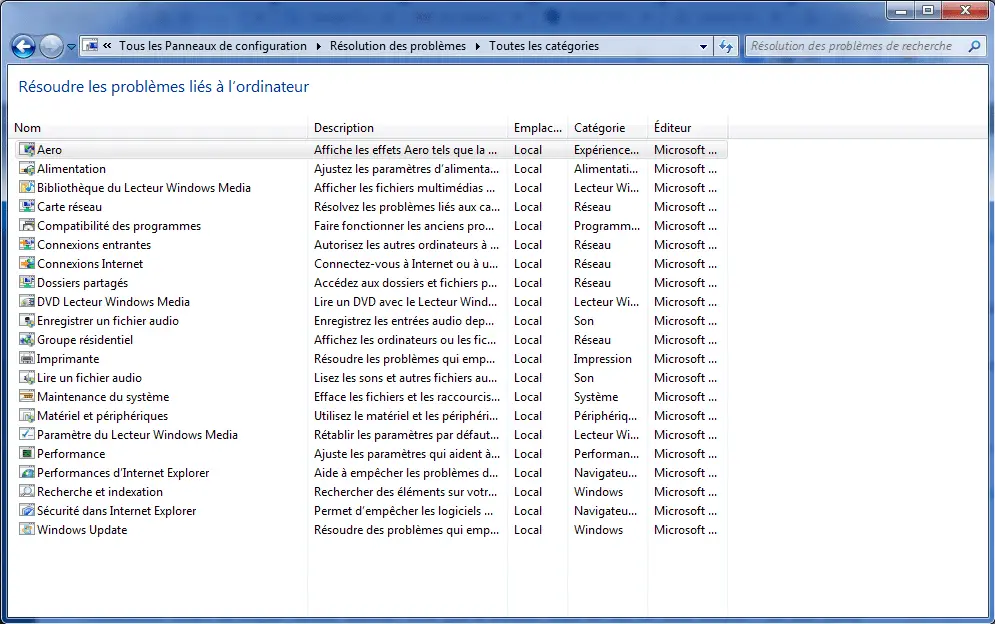This screenshot has width=995, height=624.
Task: Click the Connexions entrantes icon
Action: (x=27, y=245)
